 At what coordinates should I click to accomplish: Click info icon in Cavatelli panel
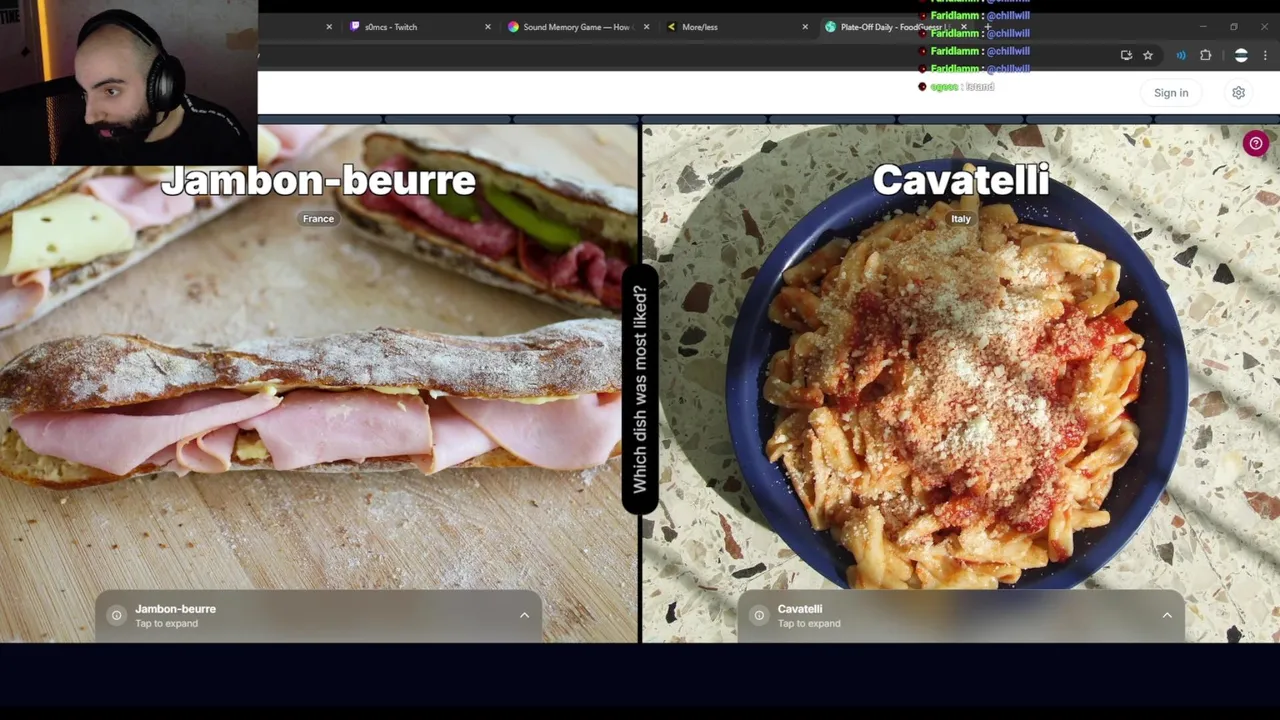click(759, 615)
